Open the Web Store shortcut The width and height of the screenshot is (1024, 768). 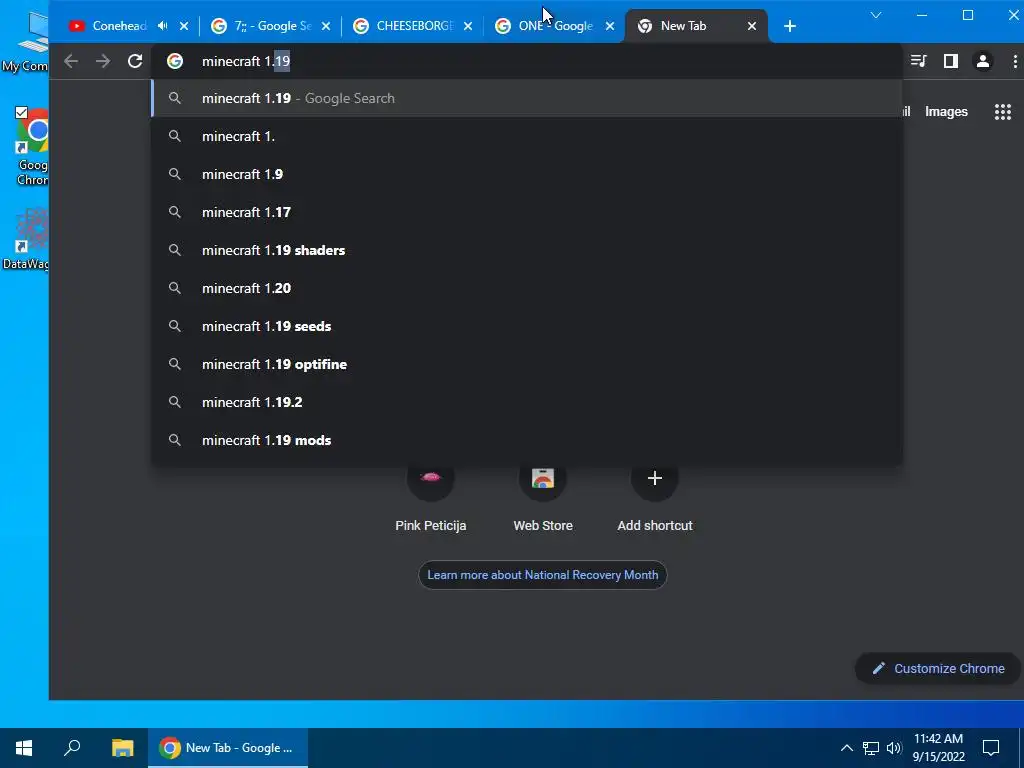pos(543,496)
